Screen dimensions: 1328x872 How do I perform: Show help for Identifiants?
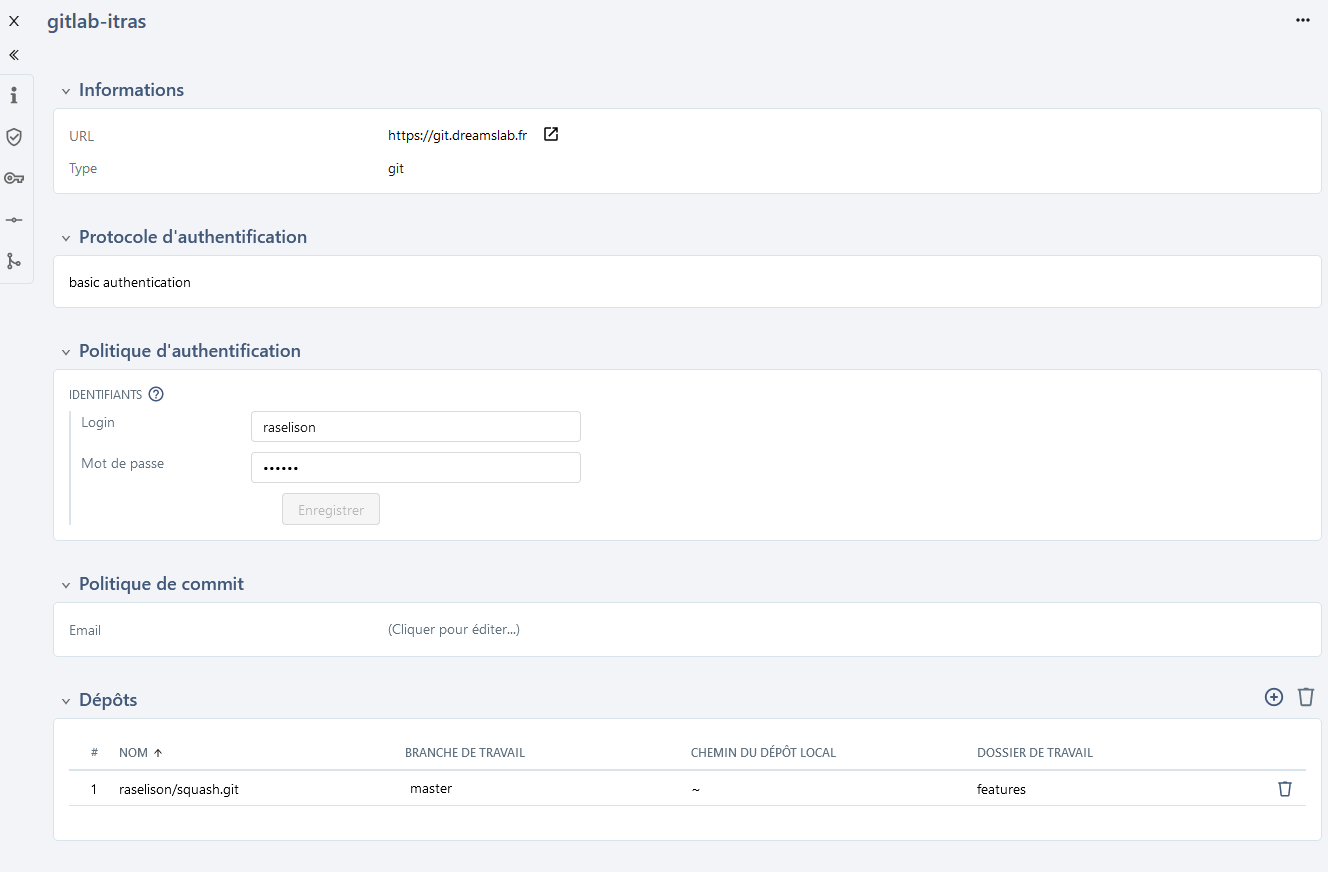click(156, 394)
